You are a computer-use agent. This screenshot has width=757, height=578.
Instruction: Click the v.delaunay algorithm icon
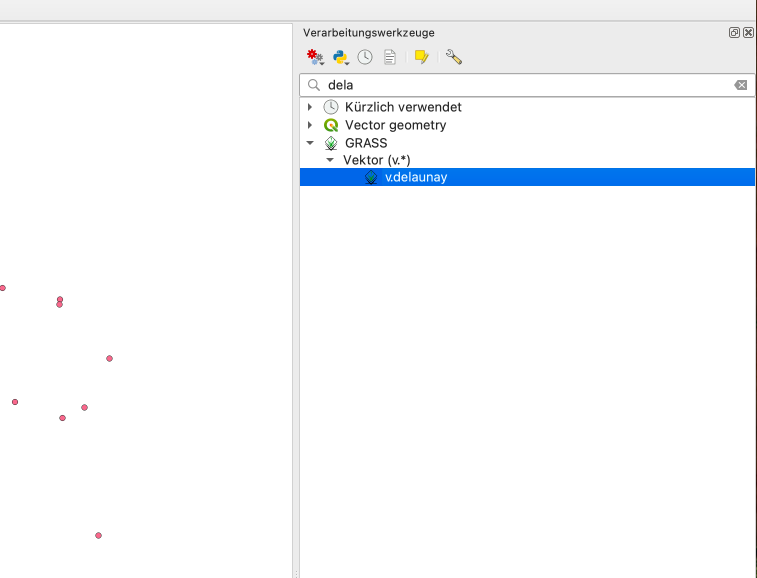click(x=371, y=177)
